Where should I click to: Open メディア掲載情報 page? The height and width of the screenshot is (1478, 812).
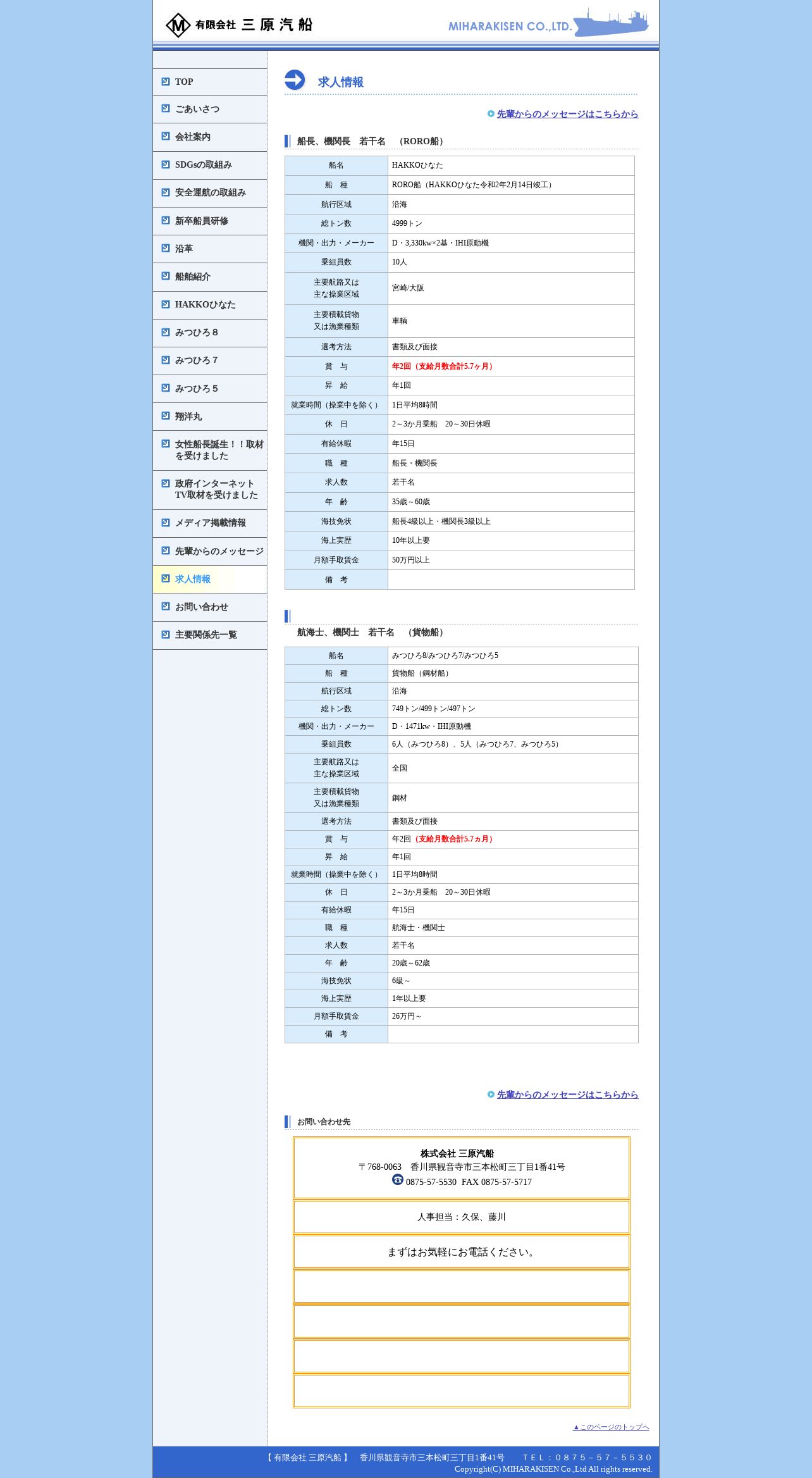211,523
